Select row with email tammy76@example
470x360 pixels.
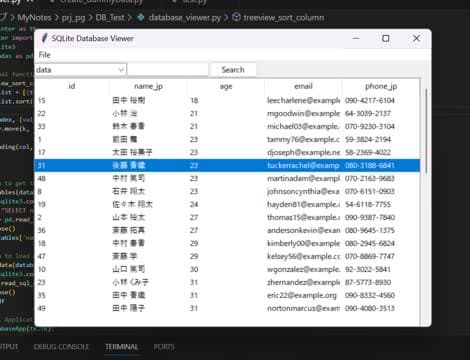227,139
